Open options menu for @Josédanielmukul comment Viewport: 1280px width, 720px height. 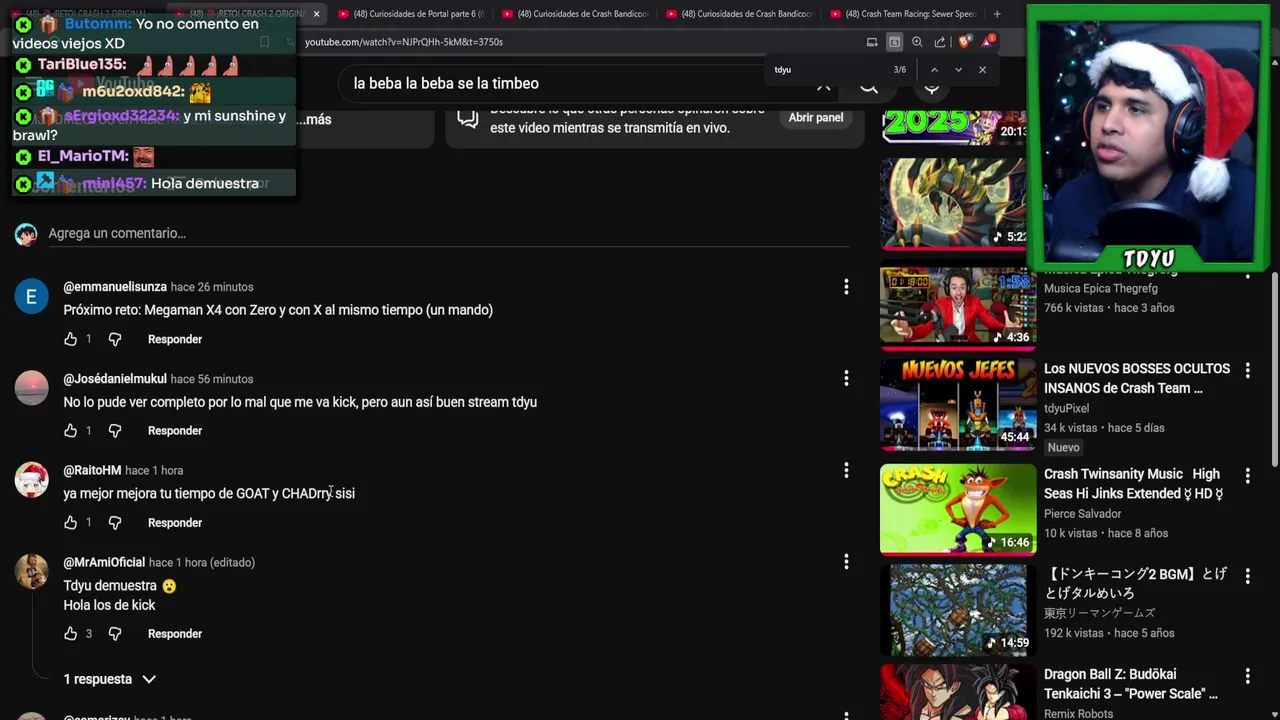pyautogui.click(x=846, y=378)
